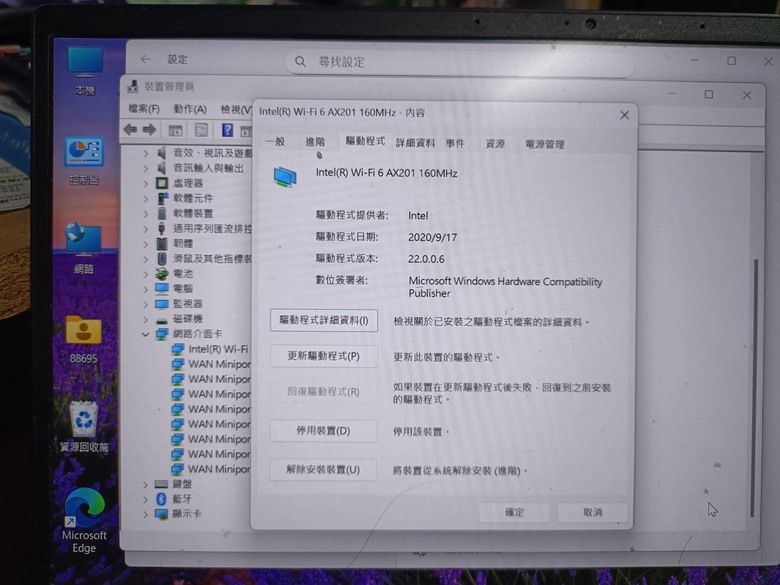Open the 本機 (This PC) desktop icon

coord(85,70)
